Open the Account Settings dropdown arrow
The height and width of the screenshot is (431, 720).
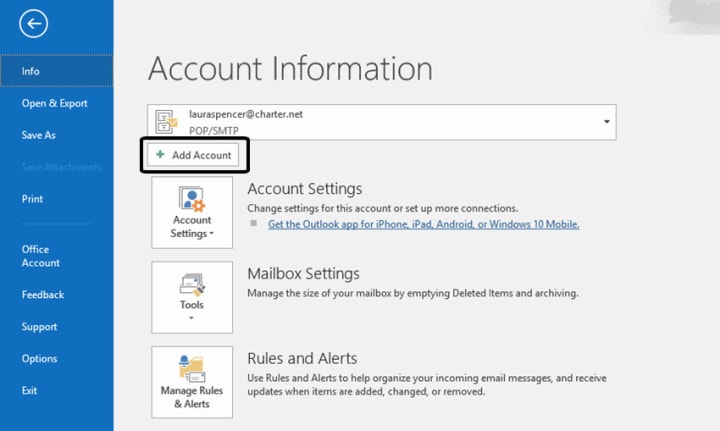click(x=212, y=234)
